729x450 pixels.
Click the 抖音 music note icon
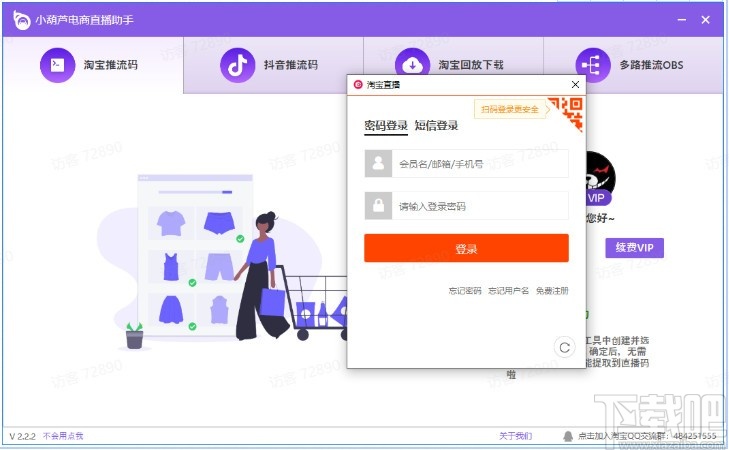[x=238, y=65]
